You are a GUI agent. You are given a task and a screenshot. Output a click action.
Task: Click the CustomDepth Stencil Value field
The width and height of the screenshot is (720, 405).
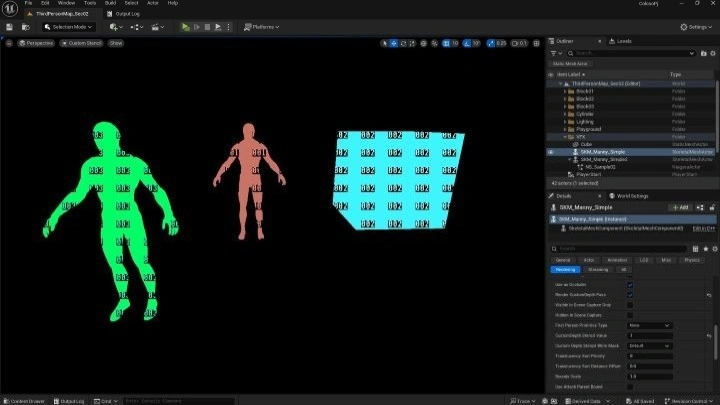[650, 335]
